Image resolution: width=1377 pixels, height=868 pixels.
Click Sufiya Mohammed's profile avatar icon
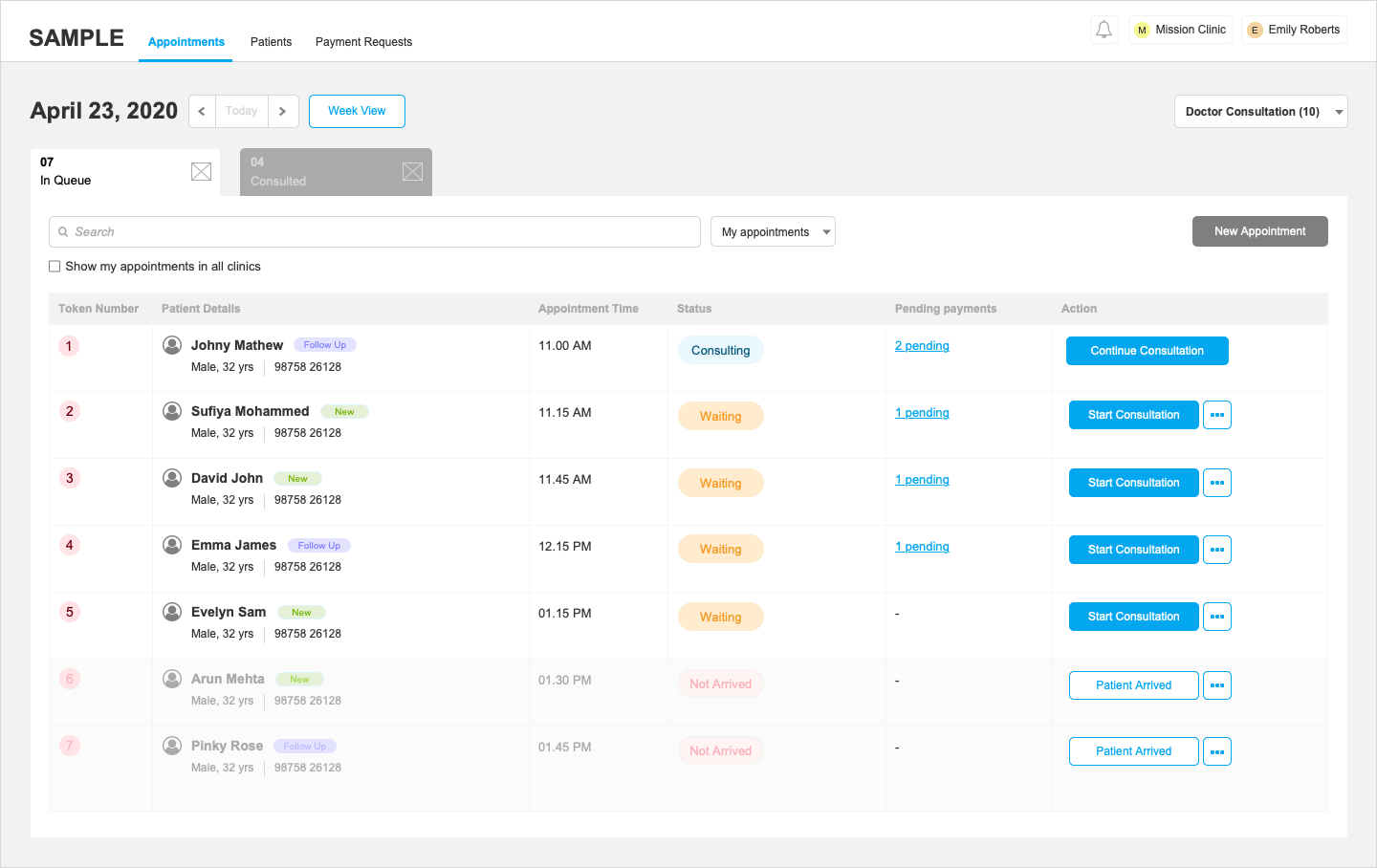pos(172,411)
